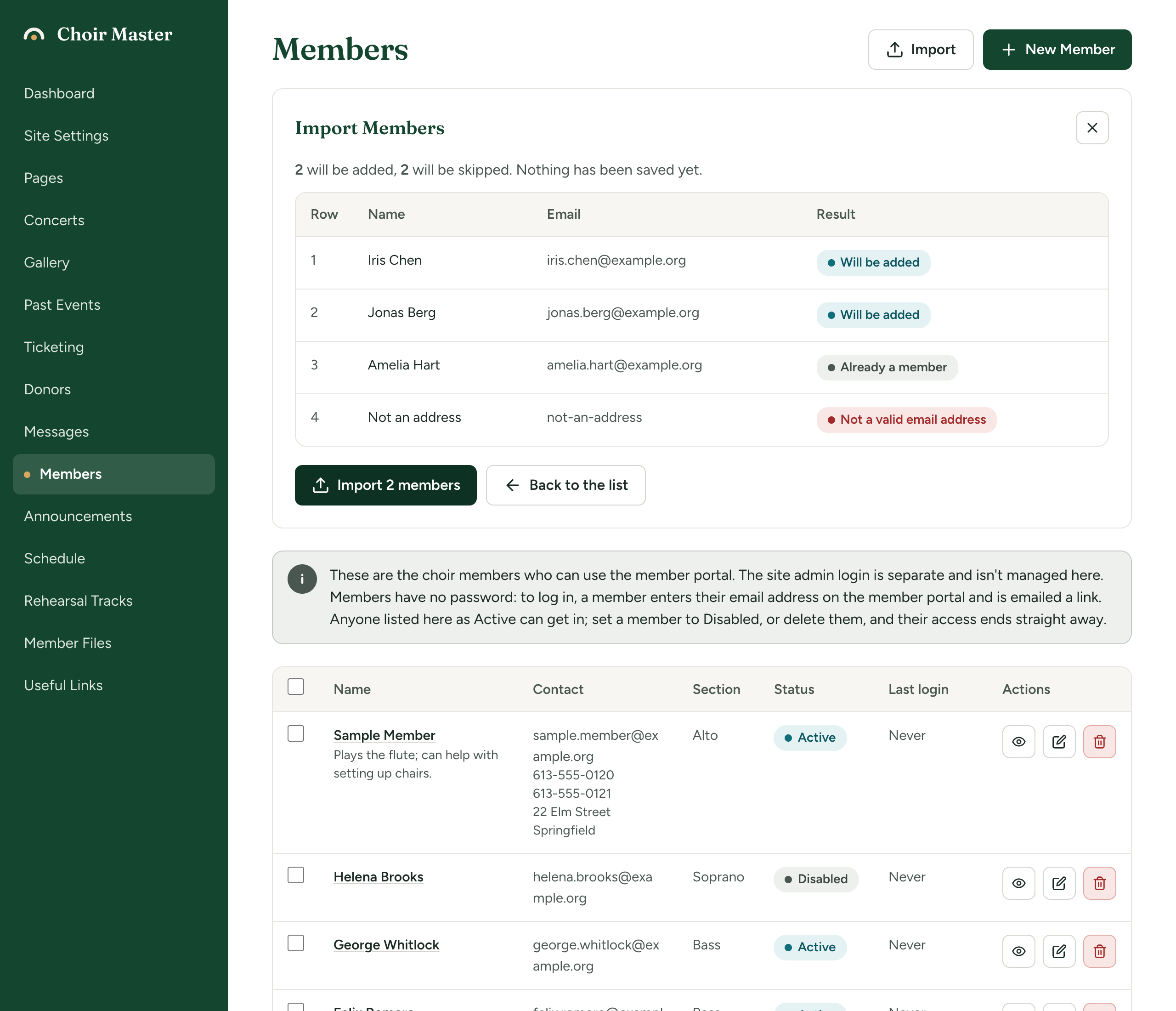The height and width of the screenshot is (1011, 1176).
Task: Check the Helena Brooks row checkbox
Action: click(x=296, y=875)
